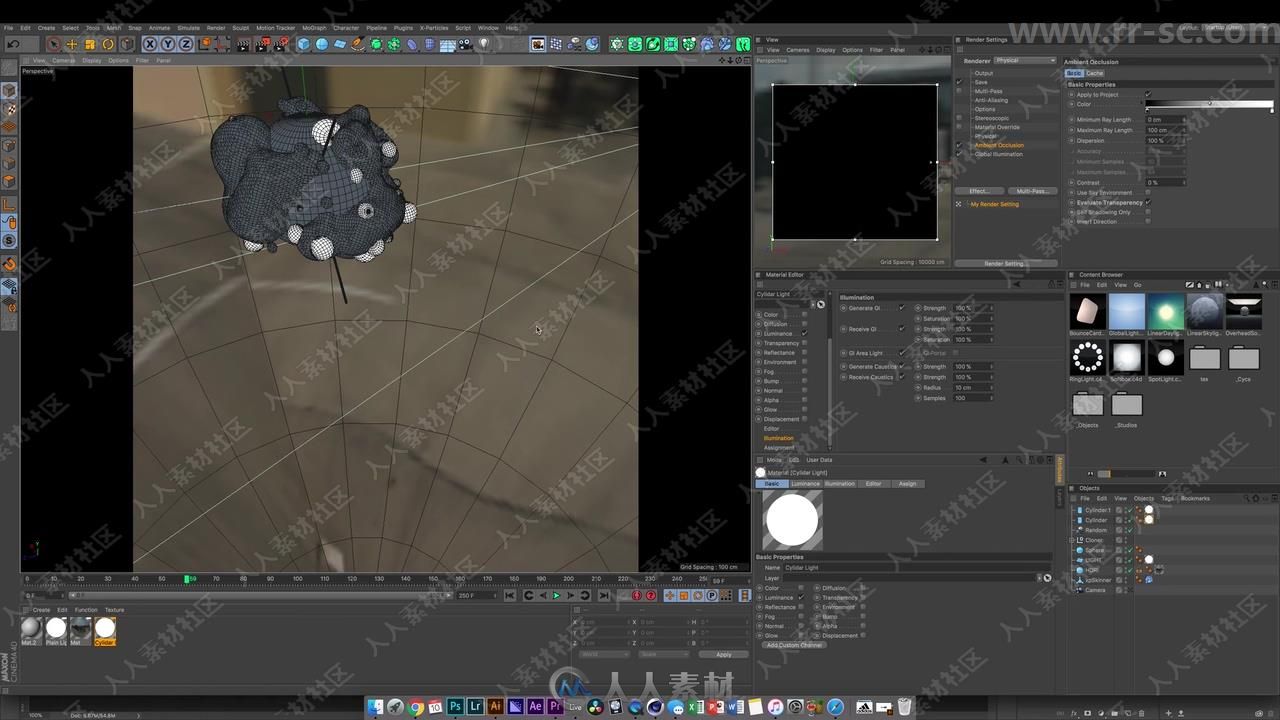The width and height of the screenshot is (1280, 720).
Task: Open Edit Render Settings icon
Action: (x=281, y=44)
